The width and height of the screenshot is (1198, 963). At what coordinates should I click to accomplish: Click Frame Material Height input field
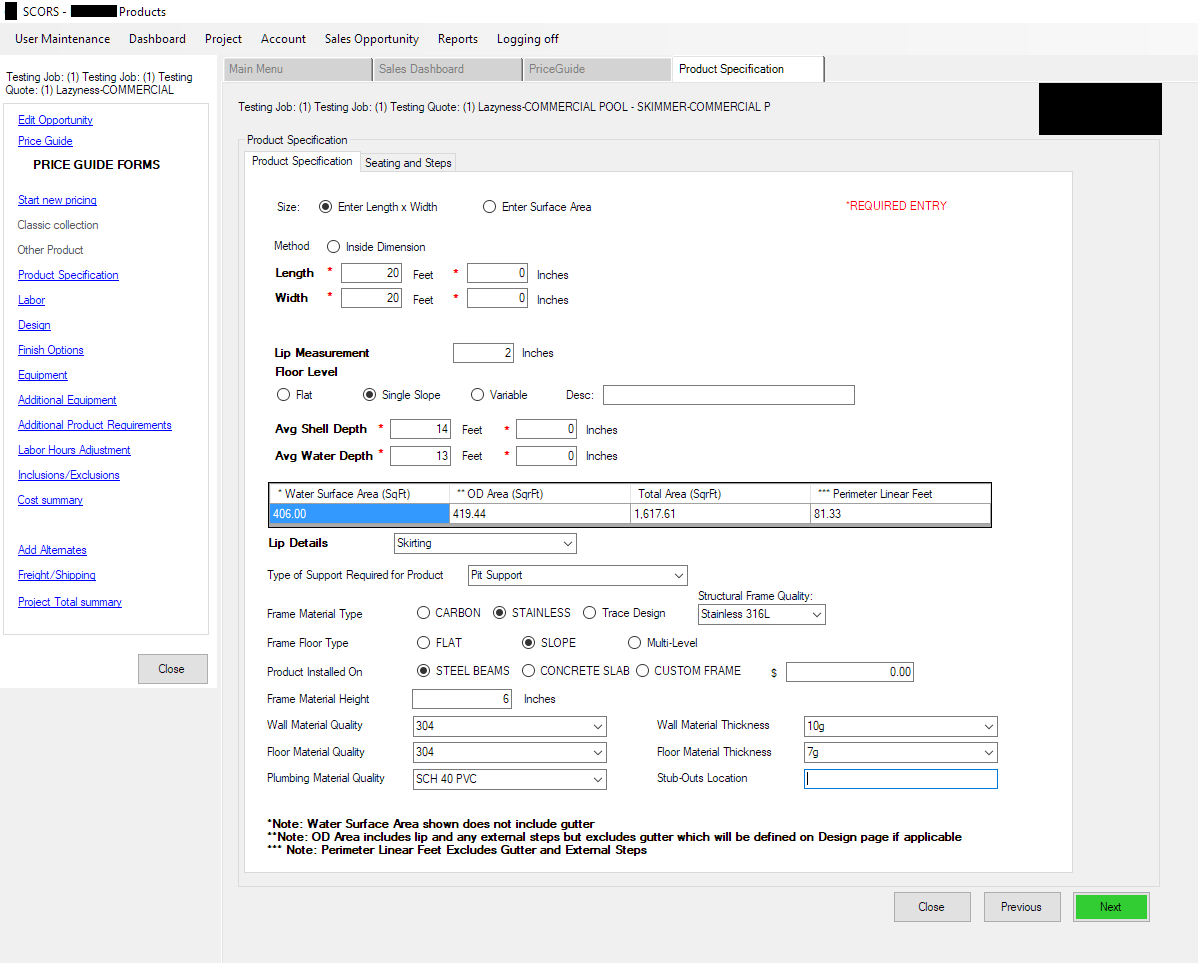(462, 699)
